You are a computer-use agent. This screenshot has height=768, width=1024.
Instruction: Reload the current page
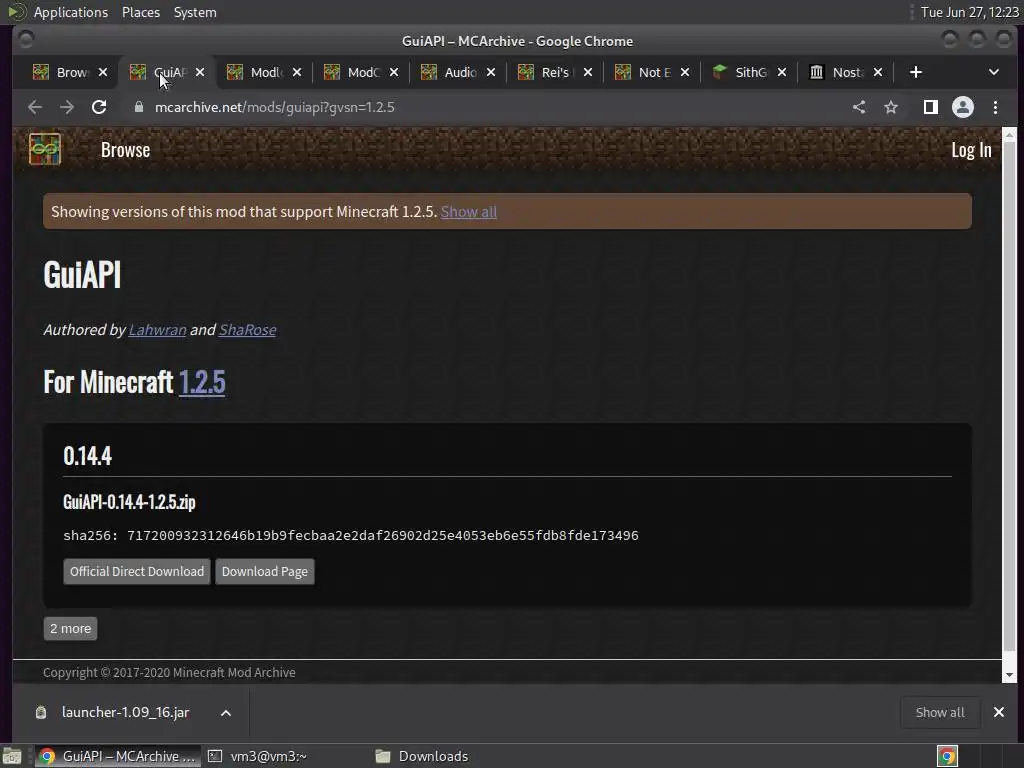click(x=99, y=107)
